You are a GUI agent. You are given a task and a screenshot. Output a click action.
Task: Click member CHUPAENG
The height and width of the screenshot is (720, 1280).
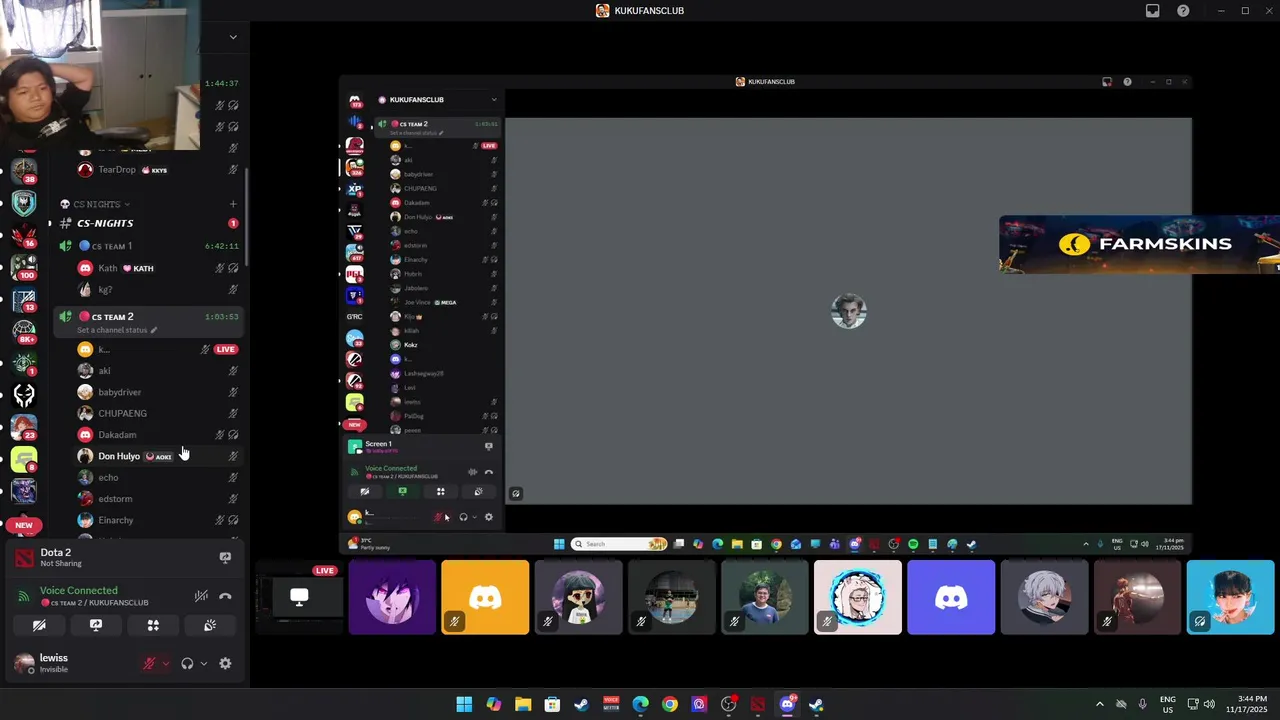(158, 413)
